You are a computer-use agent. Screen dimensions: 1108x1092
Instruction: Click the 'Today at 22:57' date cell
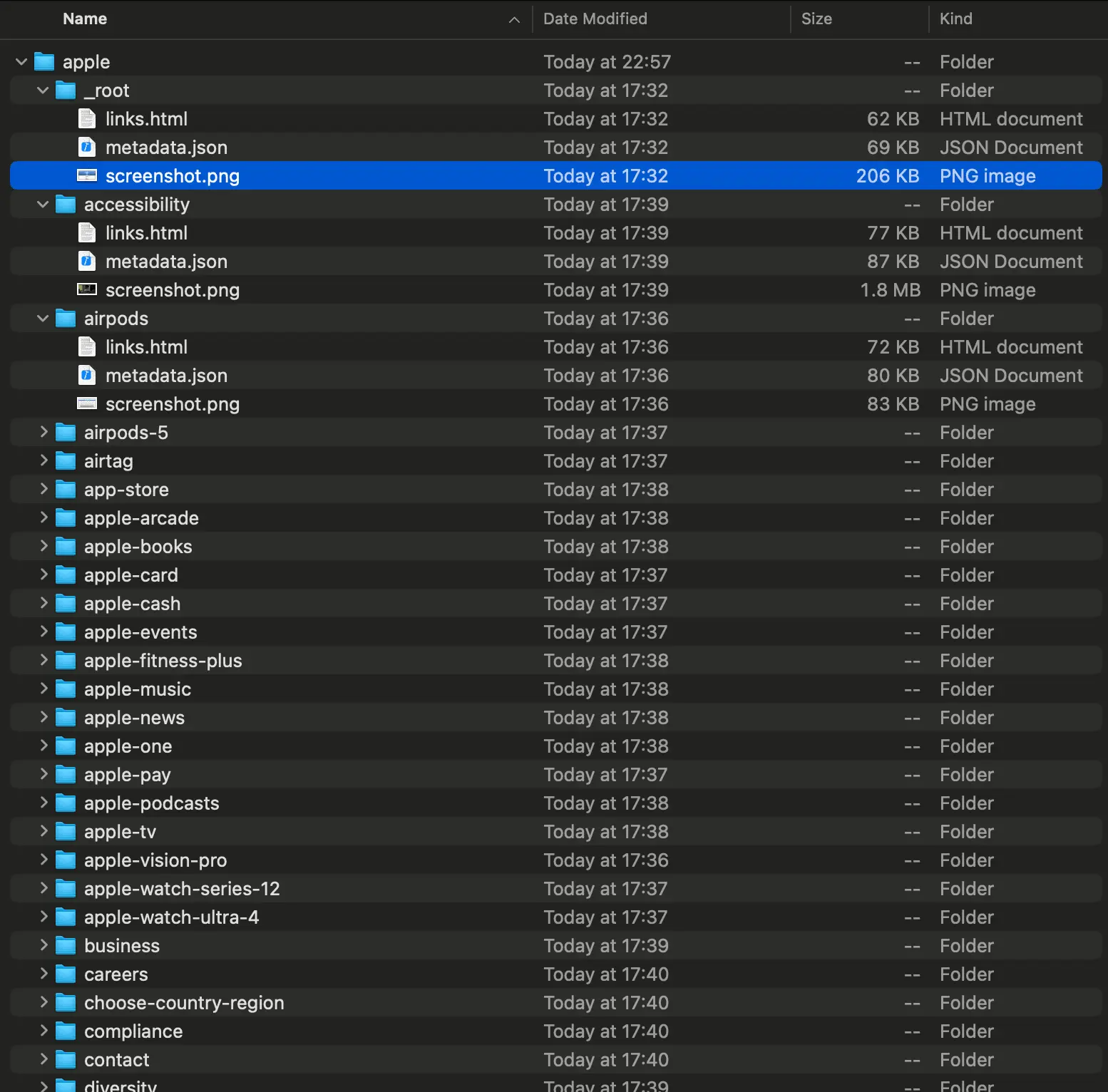(x=607, y=62)
